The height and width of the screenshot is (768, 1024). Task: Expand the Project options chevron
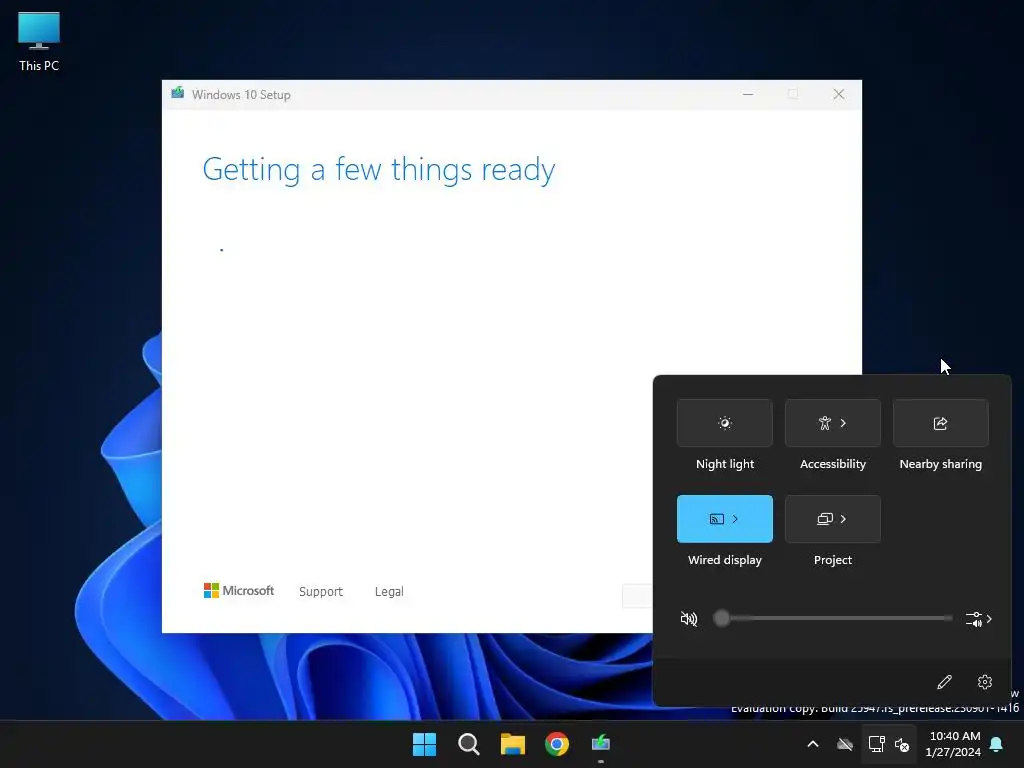843,519
